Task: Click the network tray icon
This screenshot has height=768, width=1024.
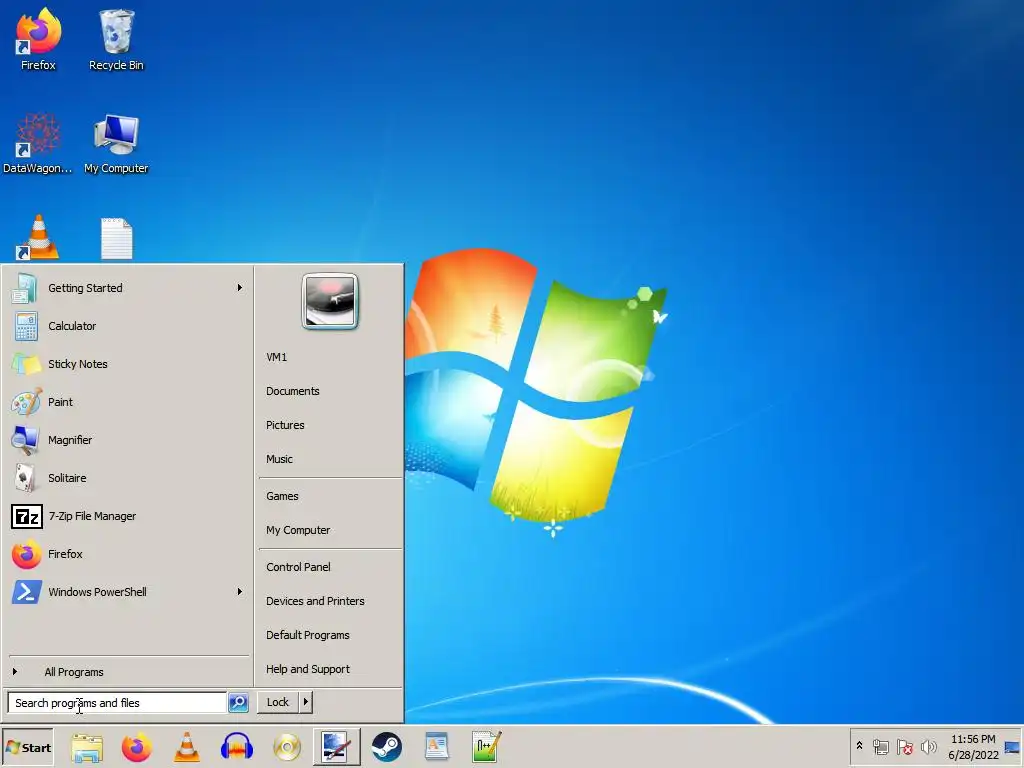Action: pos(881,746)
